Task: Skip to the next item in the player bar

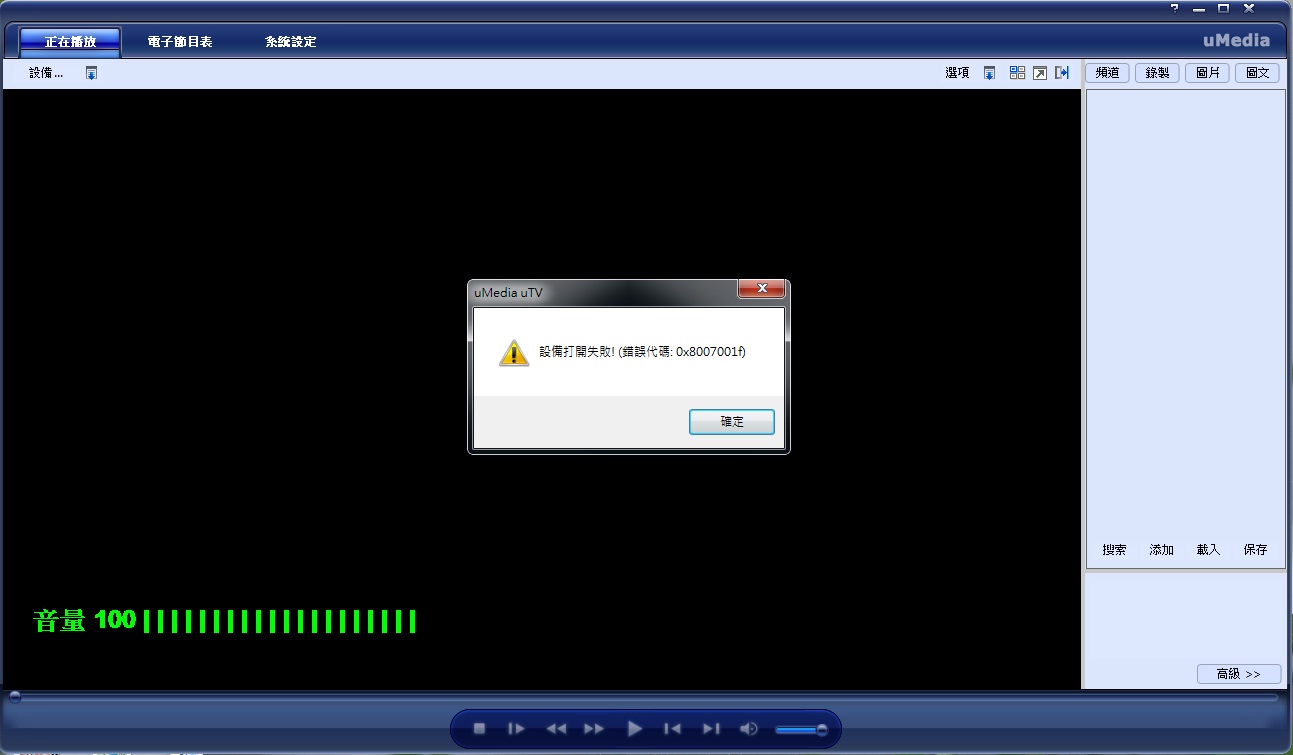Action: coord(711,729)
